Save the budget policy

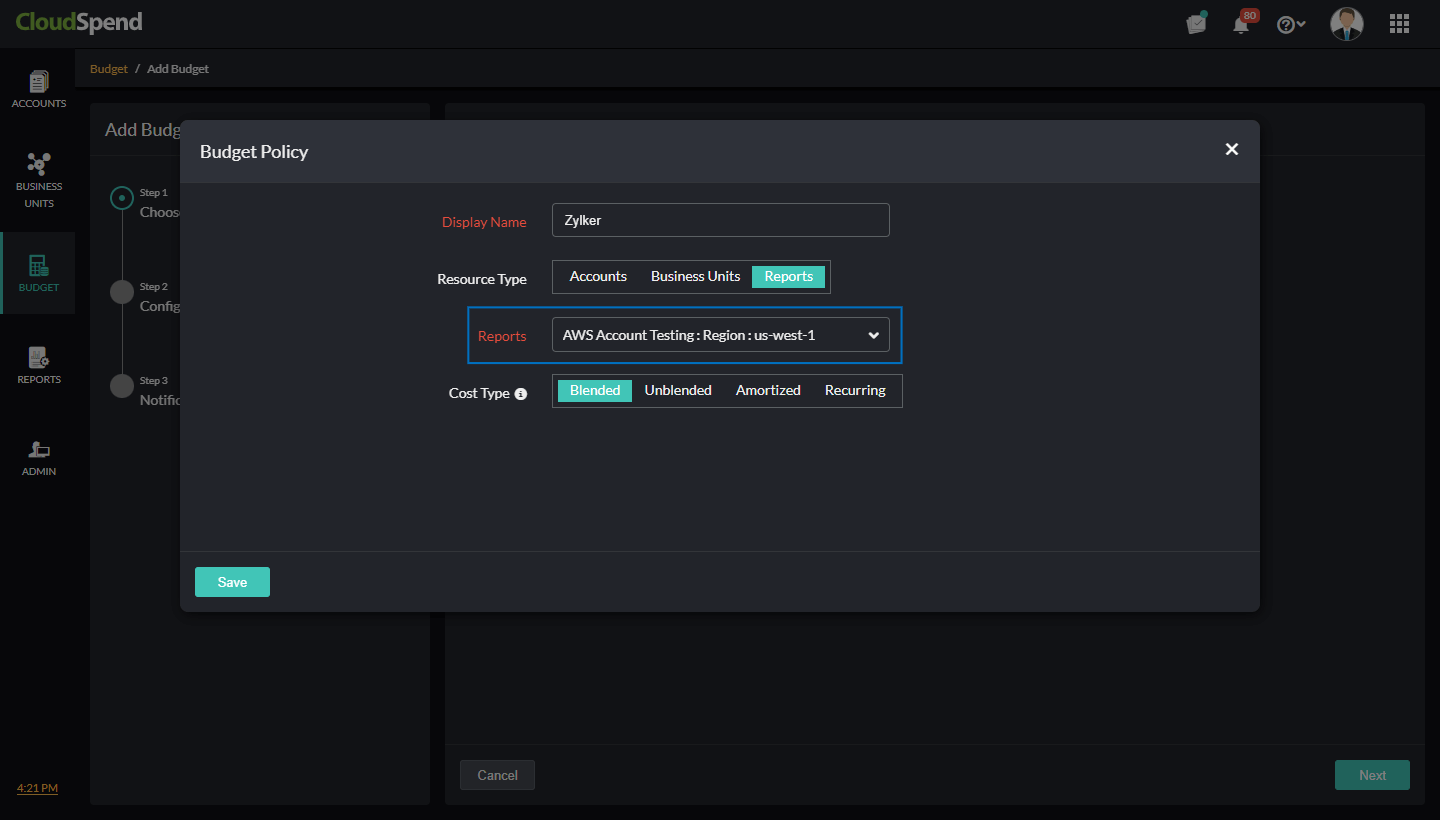pyautogui.click(x=232, y=582)
